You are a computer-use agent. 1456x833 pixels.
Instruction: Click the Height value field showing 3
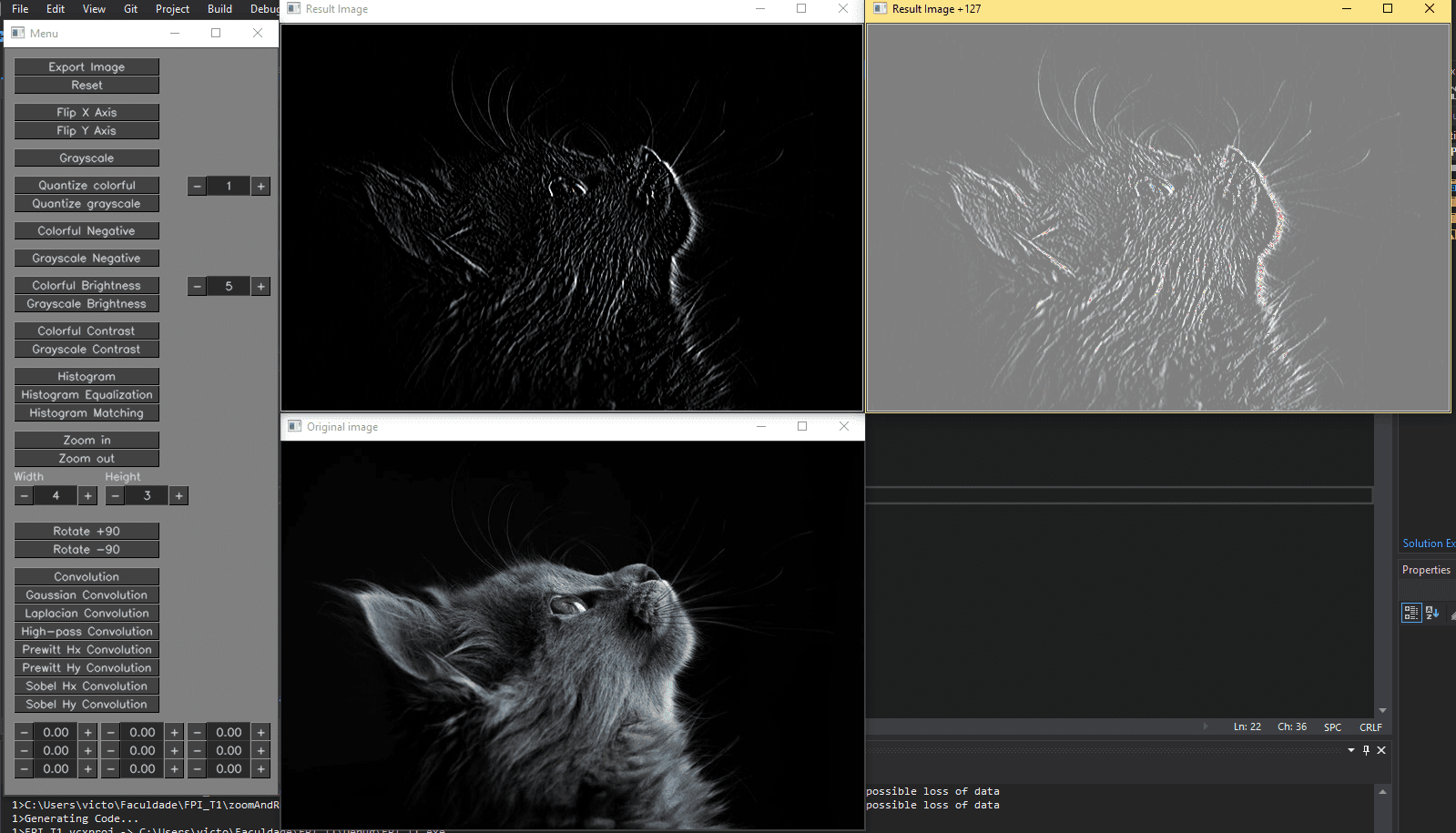(x=147, y=495)
